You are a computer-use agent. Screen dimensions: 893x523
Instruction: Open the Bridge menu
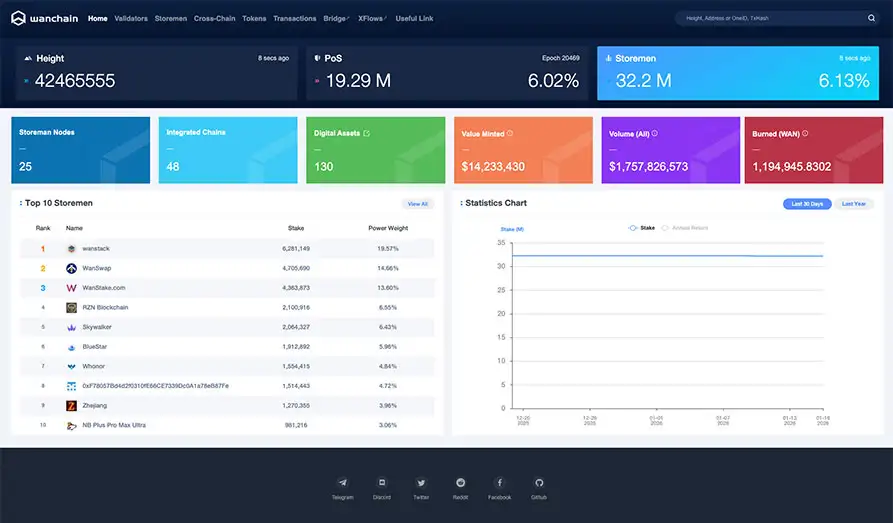pos(336,19)
